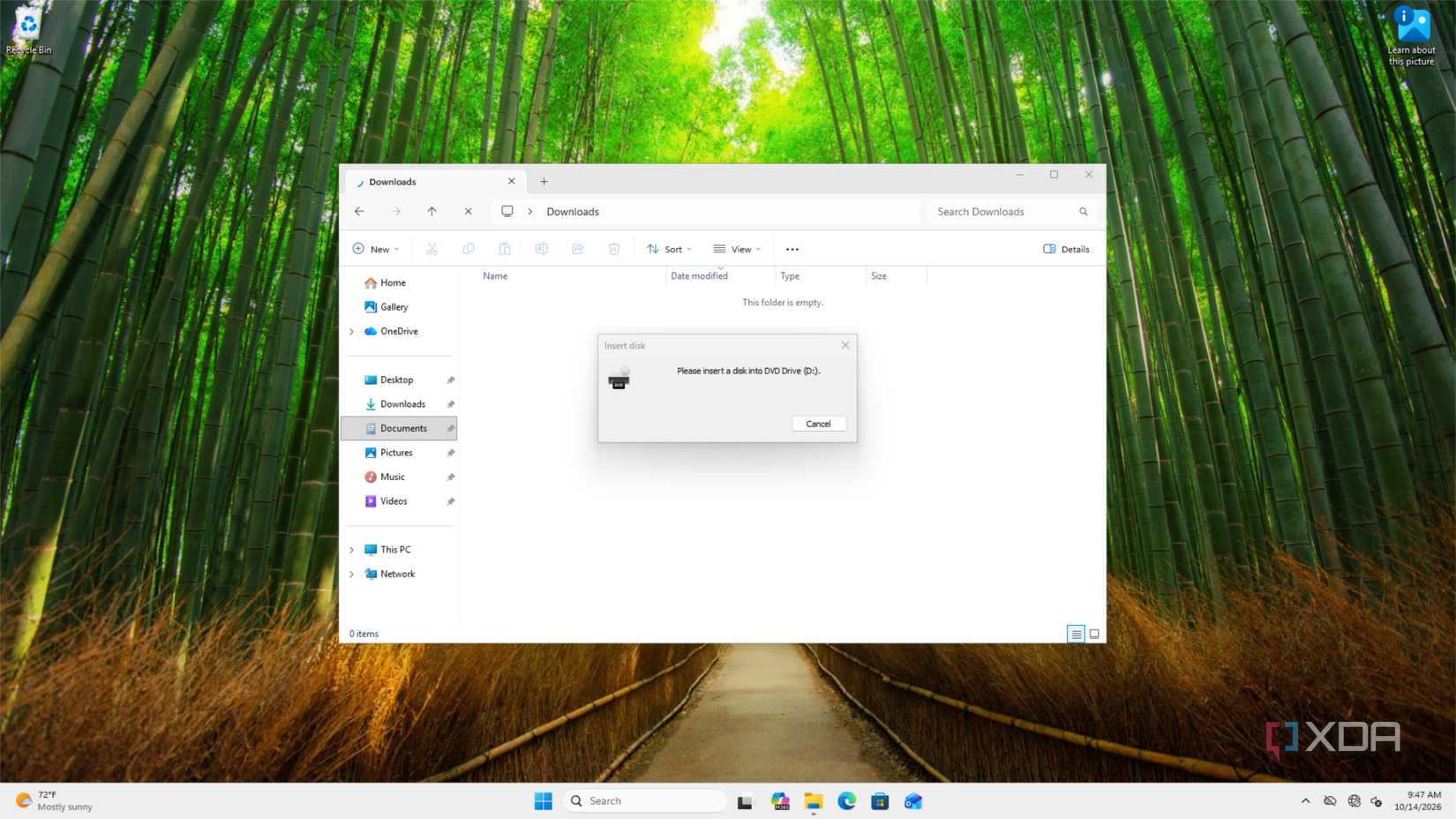The width and height of the screenshot is (1456, 819).
Task: Toggle the Details pane button
Action: (x=1066, y=249)
